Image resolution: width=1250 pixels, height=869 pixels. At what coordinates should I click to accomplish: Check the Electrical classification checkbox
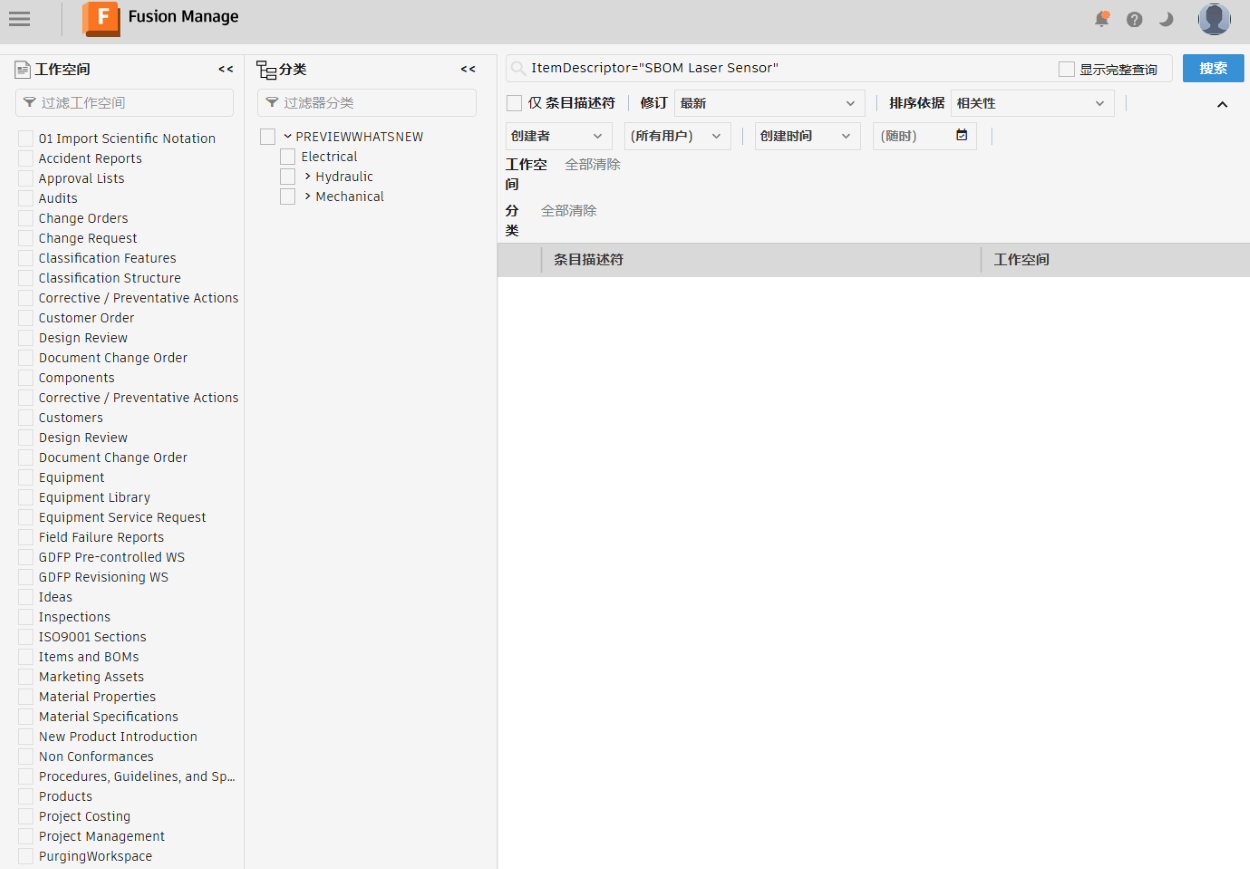click(x=288, y=157)
